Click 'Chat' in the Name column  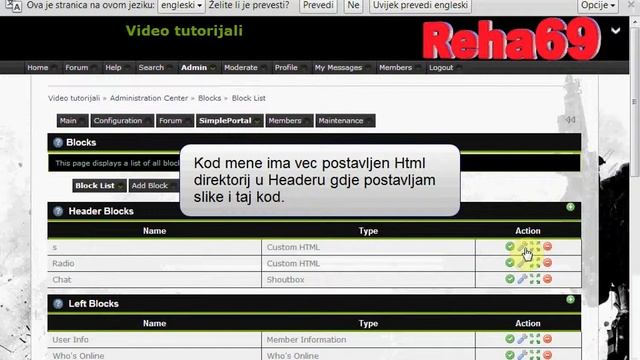62,280
